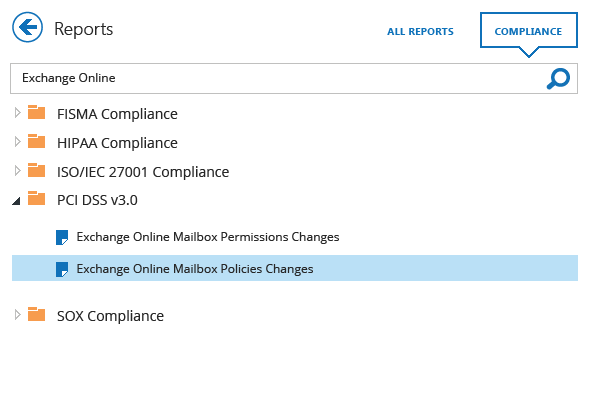The height and width of the screenshot is (395, 591).
Task: Click the PCI DSS v3.0 folder icon
Action: [37, 198]
